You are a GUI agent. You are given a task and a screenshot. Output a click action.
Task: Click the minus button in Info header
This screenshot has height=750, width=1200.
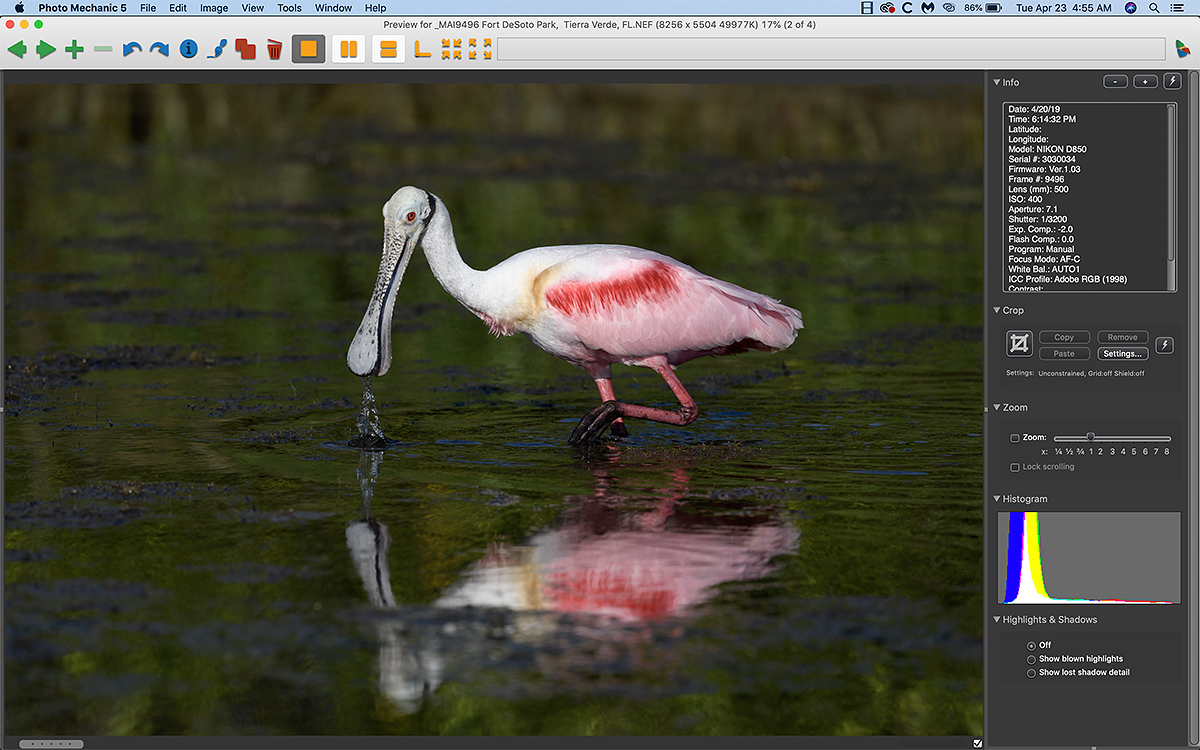click(x=1116, y=82)
